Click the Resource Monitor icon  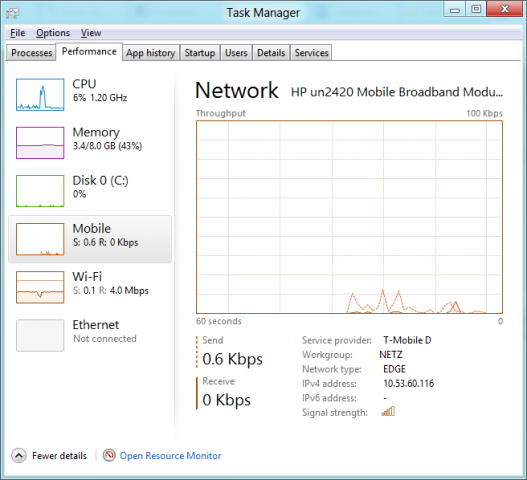point(109,455)
